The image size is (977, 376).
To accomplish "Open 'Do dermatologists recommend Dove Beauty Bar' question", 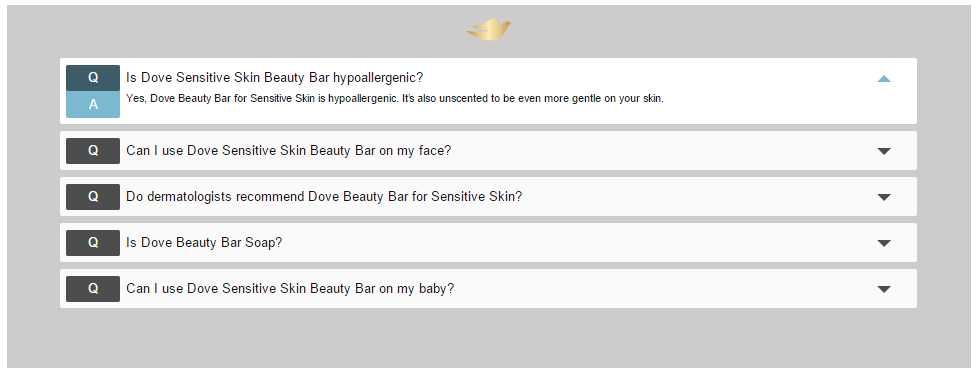I will (324, 197).
